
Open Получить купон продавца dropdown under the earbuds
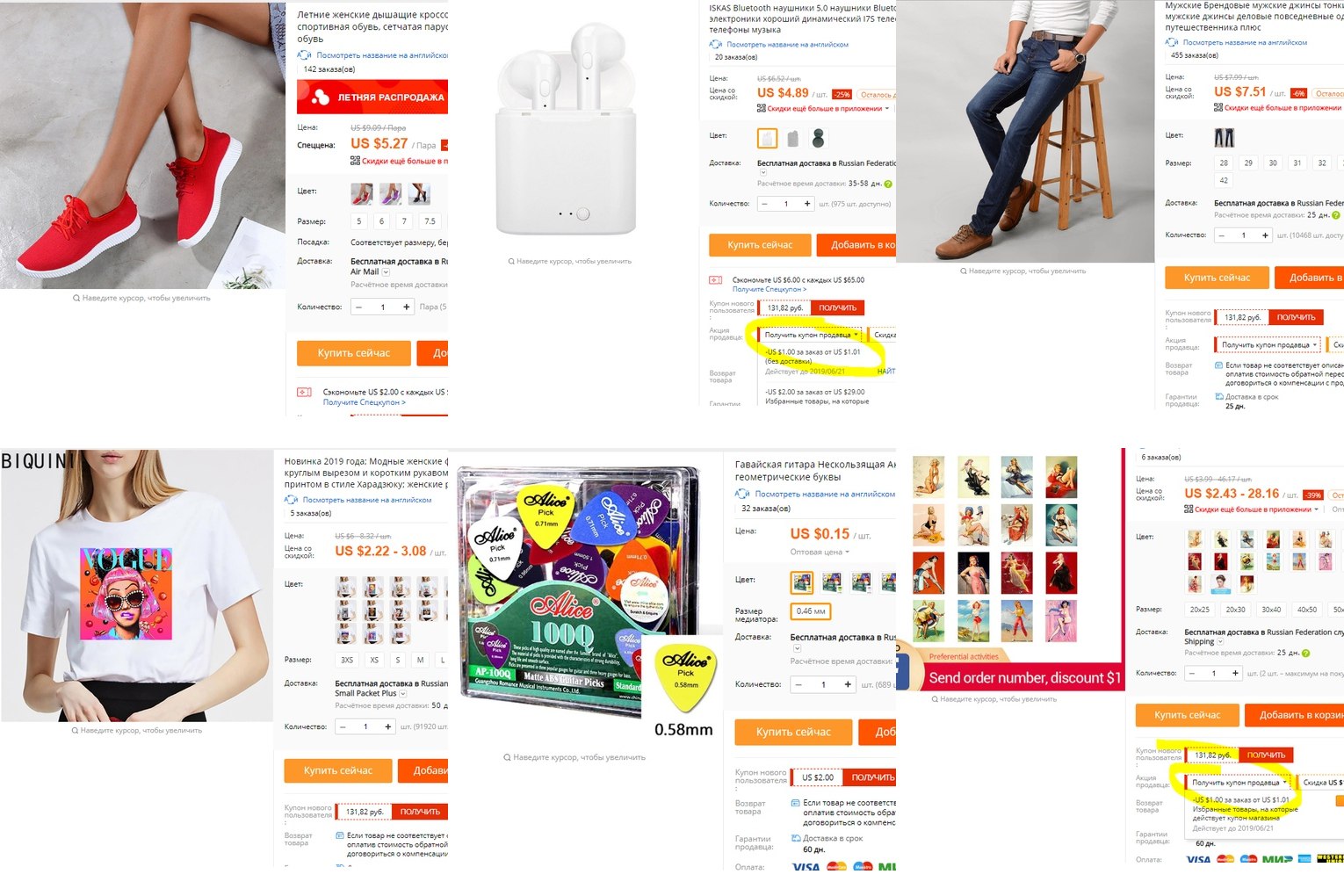(x=811, y=335)
